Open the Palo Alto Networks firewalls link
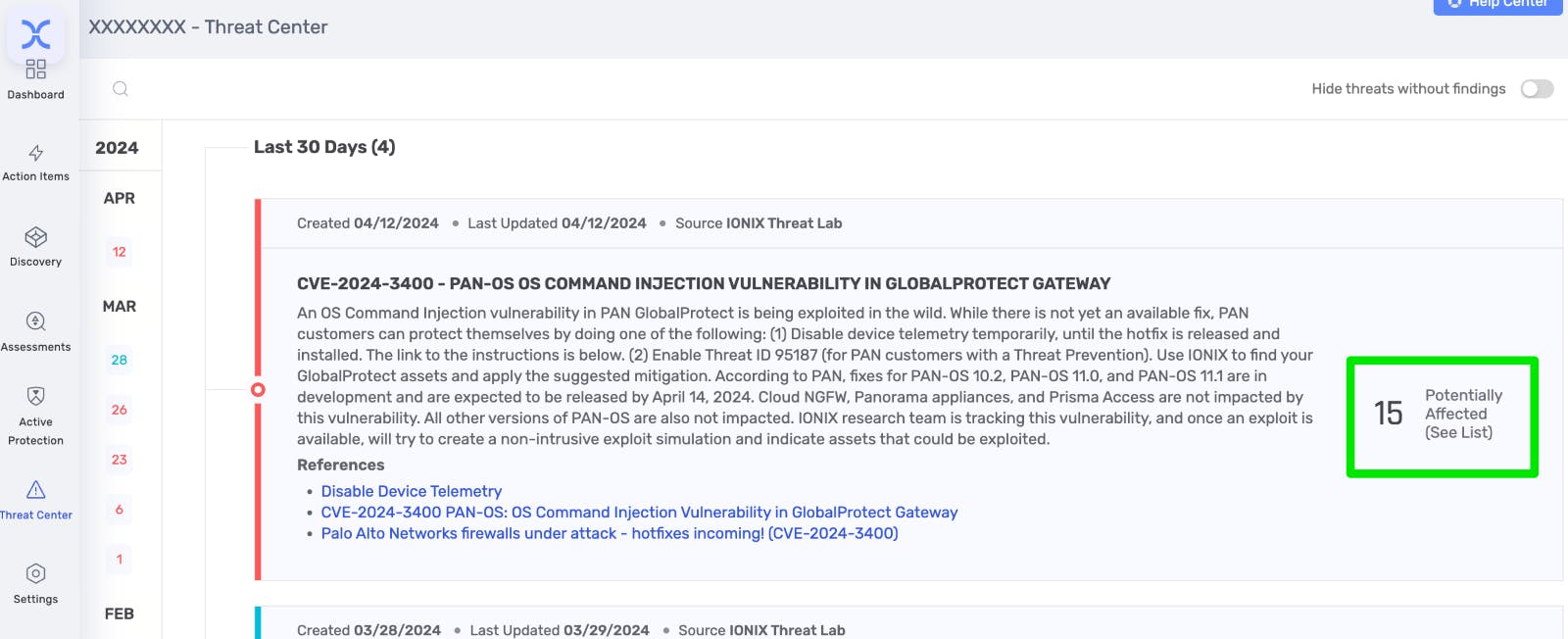The width and height of the screenshot is (1568, 639). (610, 533)
